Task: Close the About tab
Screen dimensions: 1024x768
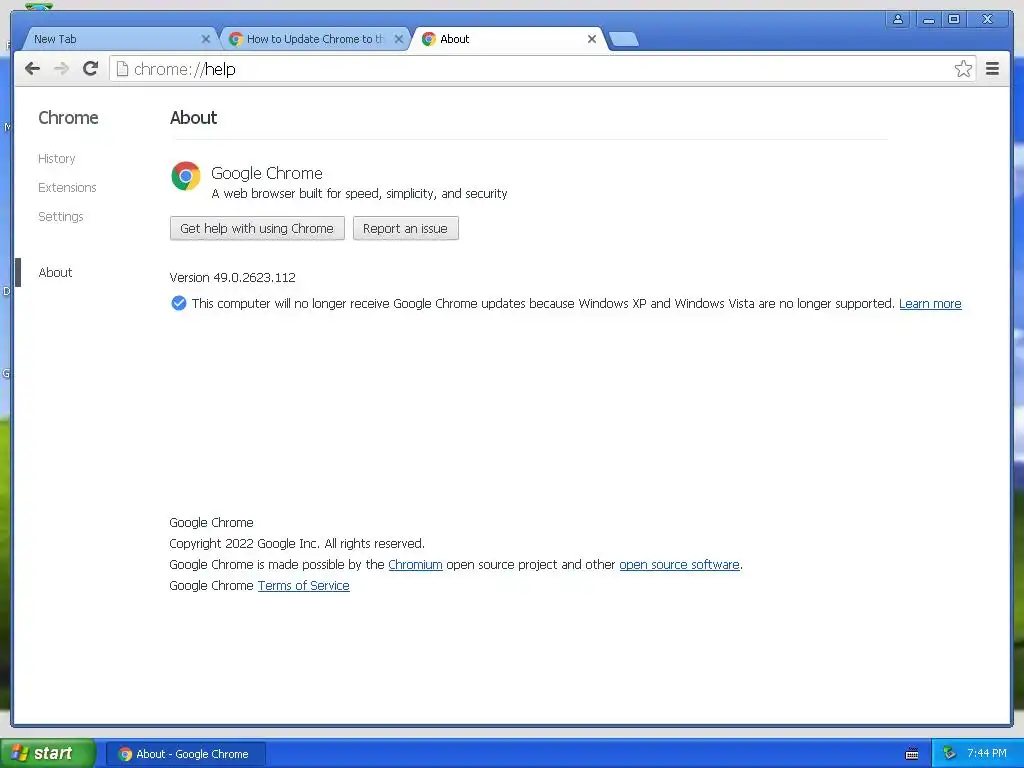Action: coord(592,39)
